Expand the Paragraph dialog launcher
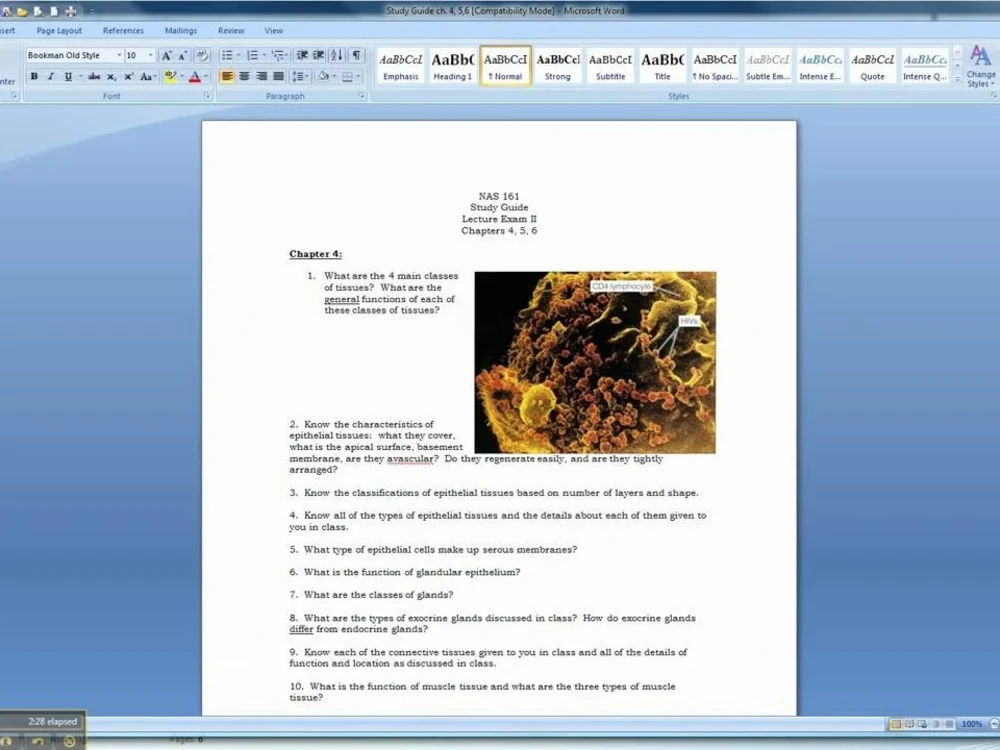The image size is (1000, 750). coord(361,96)
